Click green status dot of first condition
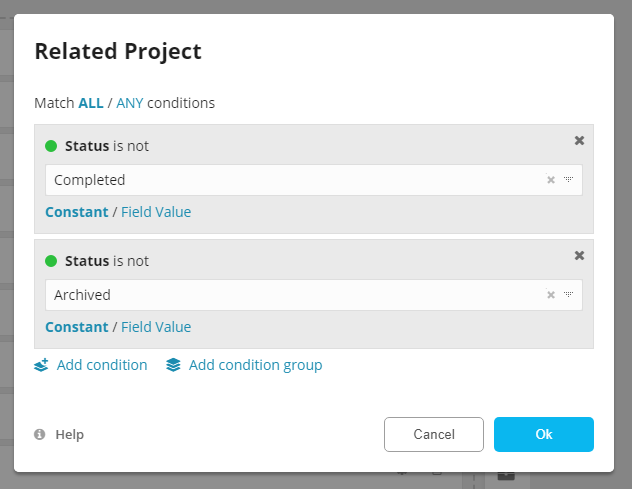The width and height of the screenshot is (632, 489). pyautogui.click(x=51, y=146)
